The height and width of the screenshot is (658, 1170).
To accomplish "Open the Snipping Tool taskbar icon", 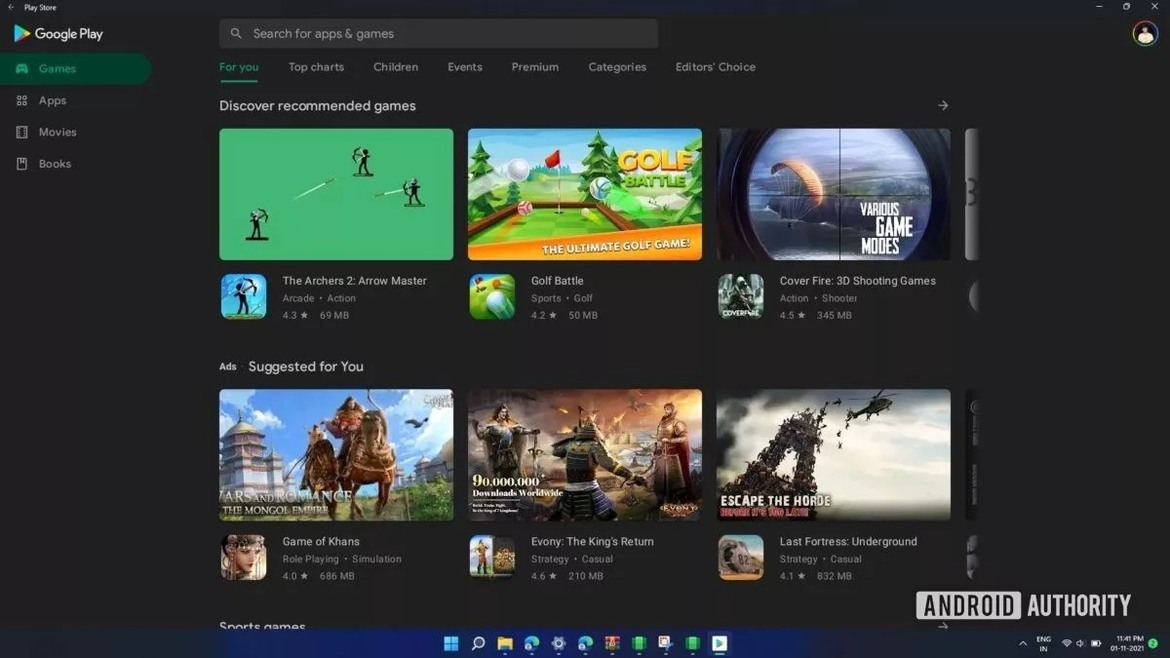I will point(665,643).
